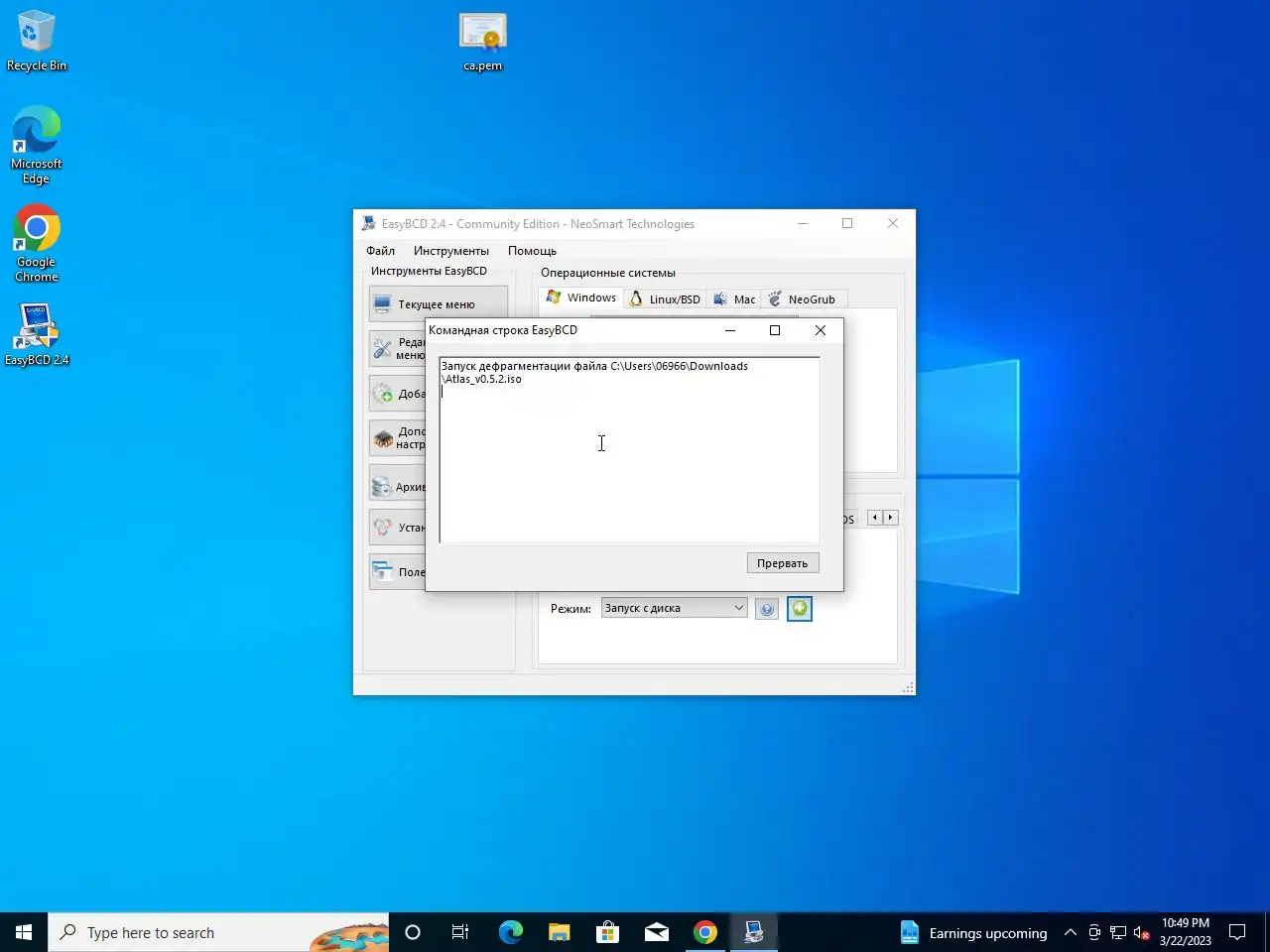
Task: Click the Прервать button
Action: click(x=782, y=563)
